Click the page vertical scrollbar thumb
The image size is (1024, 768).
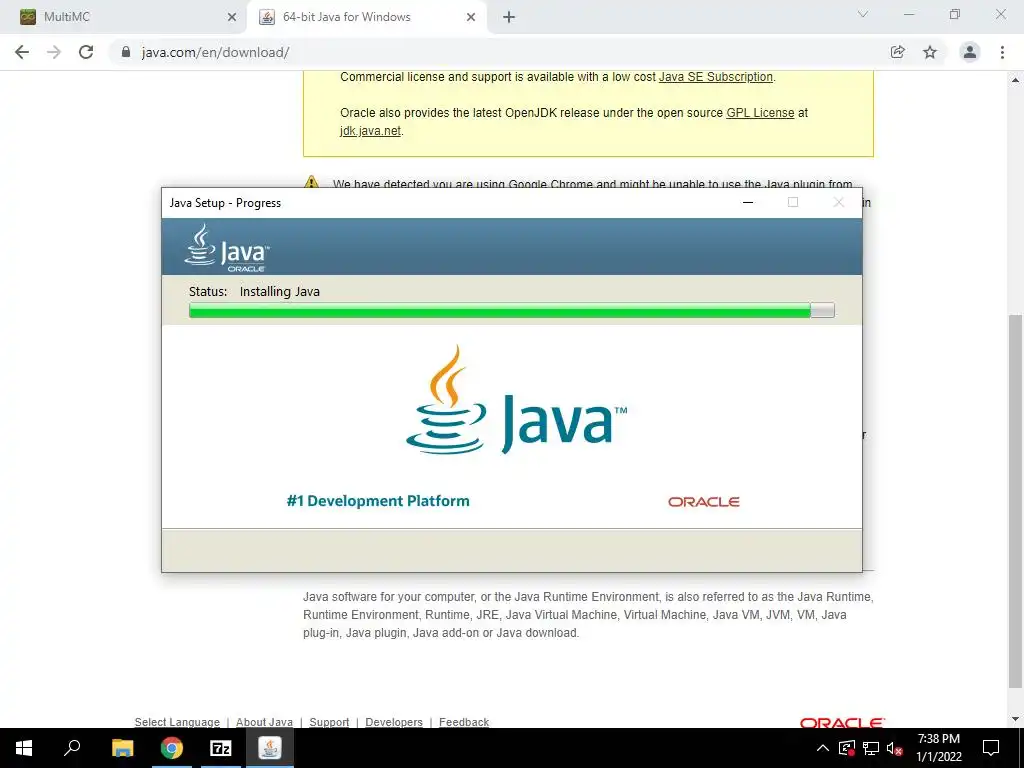[1015, 502]
